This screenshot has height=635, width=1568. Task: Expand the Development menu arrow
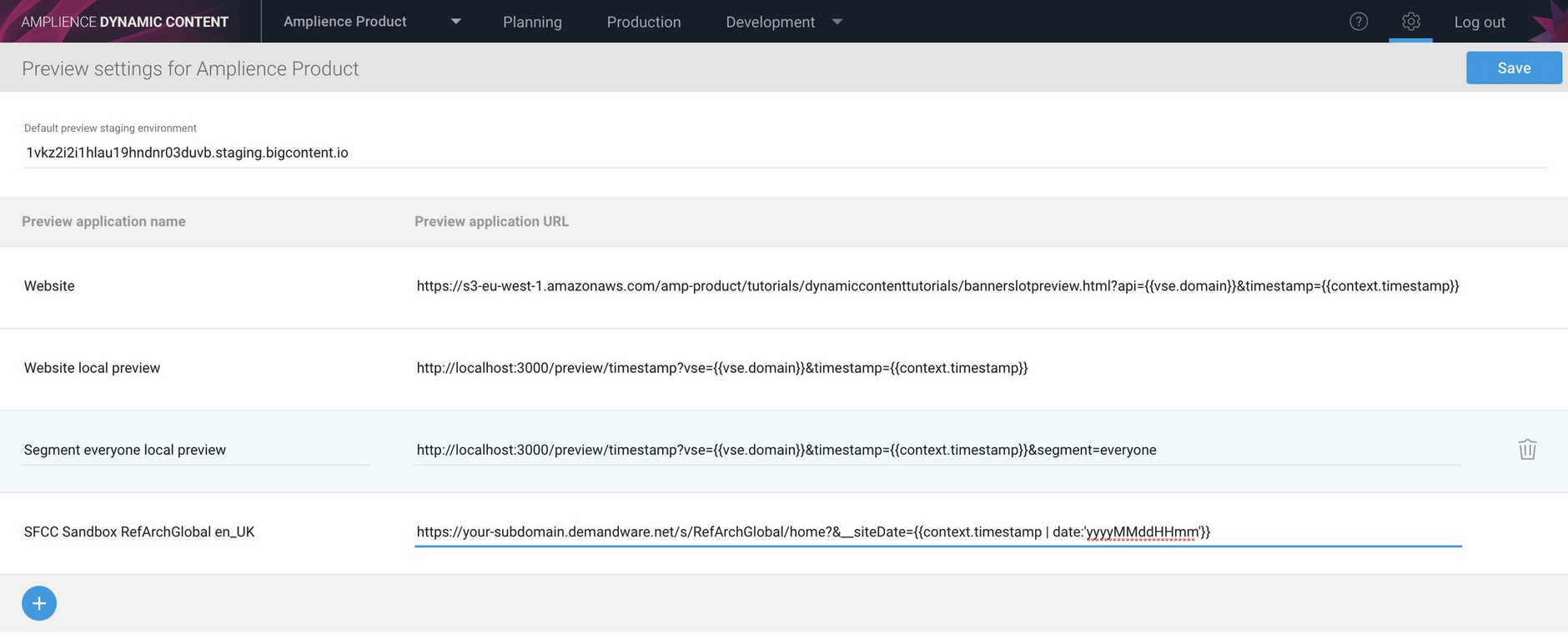click(x=837, y=22)
